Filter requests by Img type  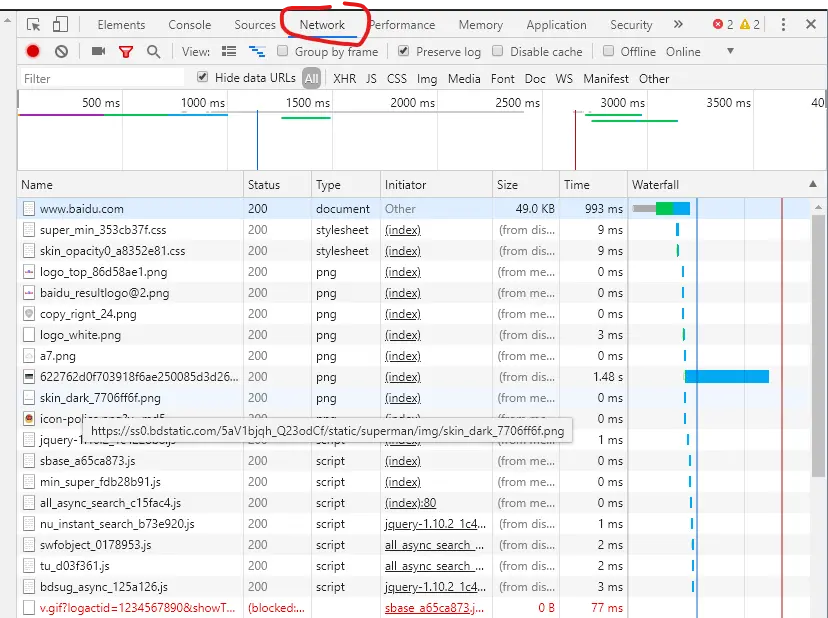pos(427,79)
